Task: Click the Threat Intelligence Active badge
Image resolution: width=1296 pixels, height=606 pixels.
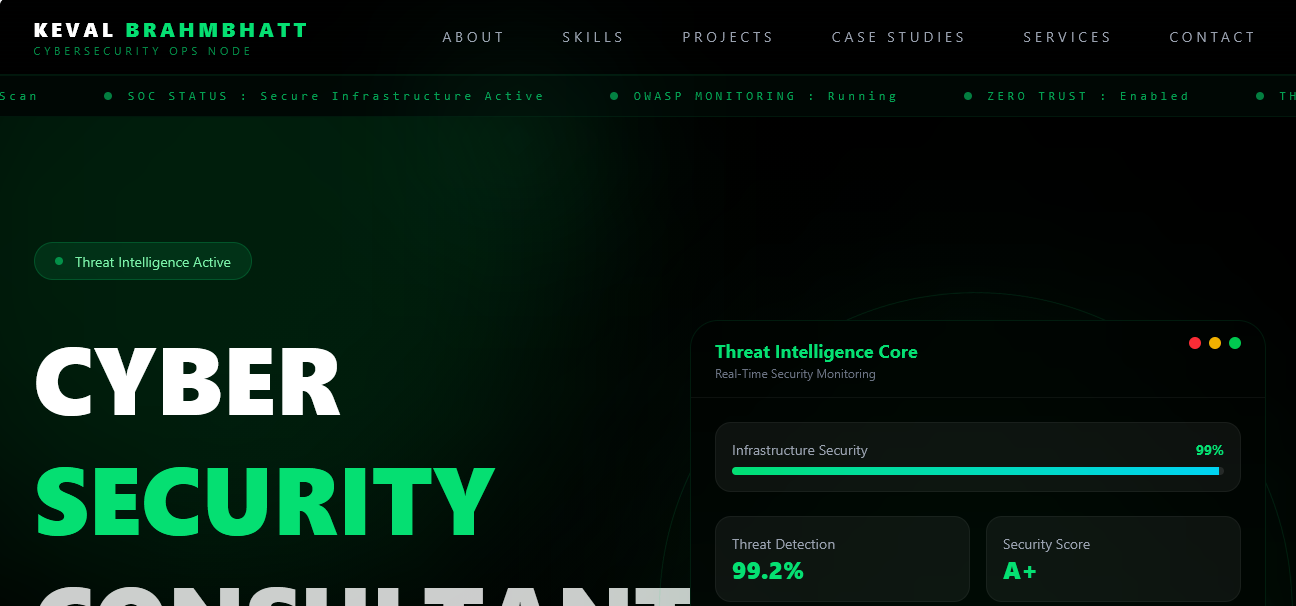Action: [x=143, y=262]
